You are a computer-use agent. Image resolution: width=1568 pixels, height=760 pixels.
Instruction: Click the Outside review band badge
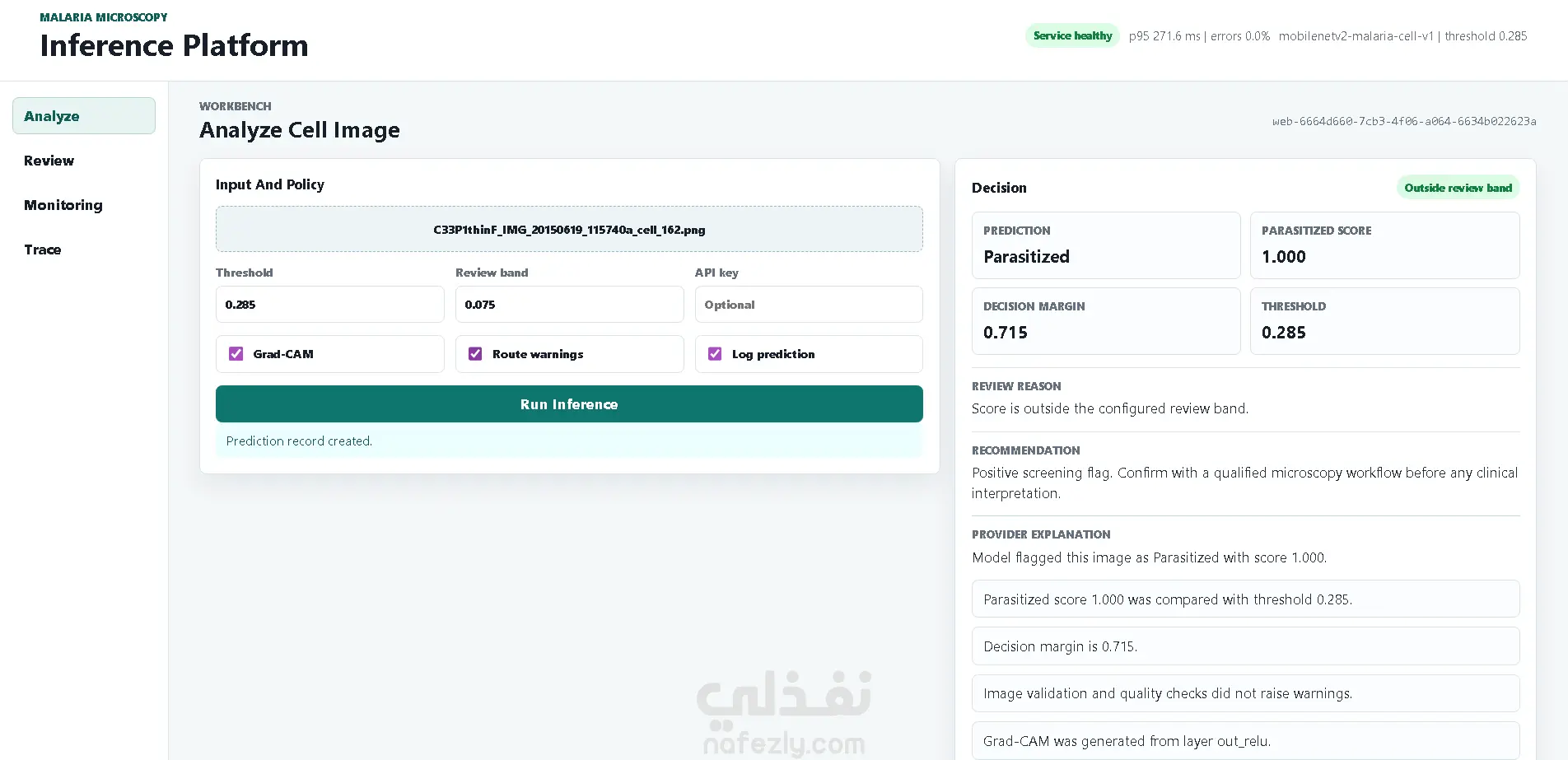[1458, 188]
